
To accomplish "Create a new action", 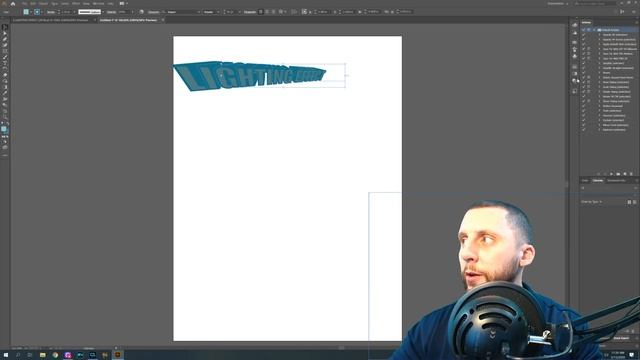I will coord(624,174).
